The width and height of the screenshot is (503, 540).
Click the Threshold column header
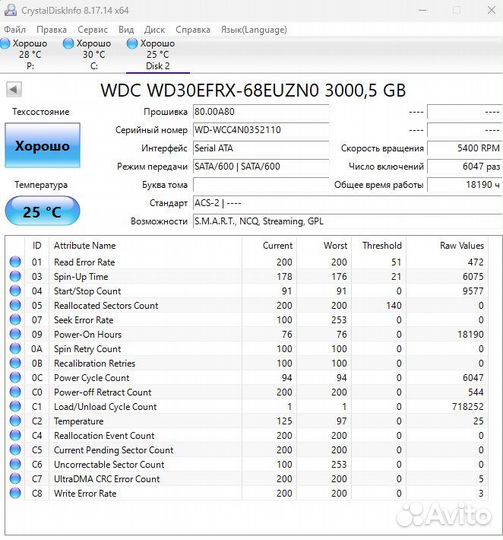(x=382, y=246)
